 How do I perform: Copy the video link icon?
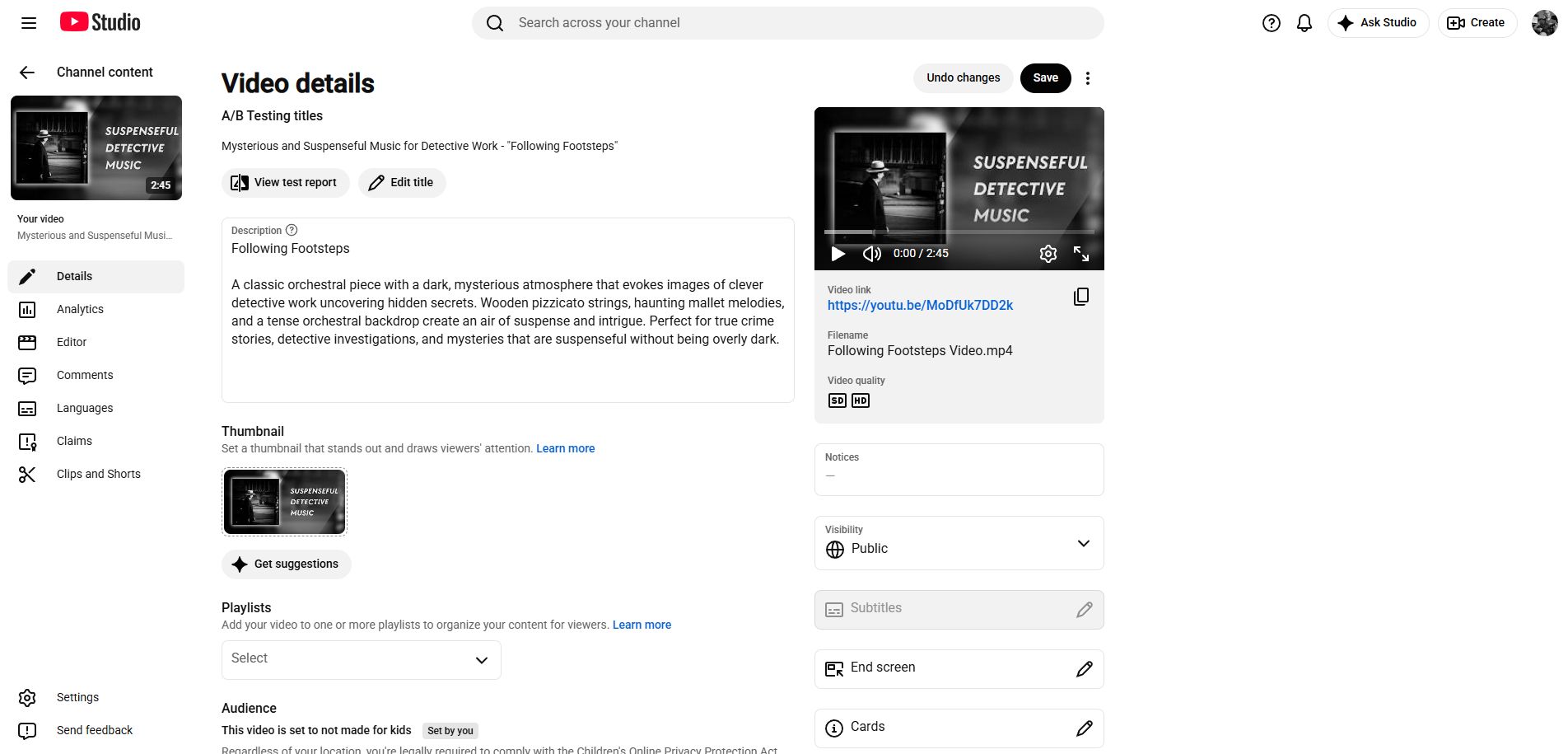(x=1081, y=297)
